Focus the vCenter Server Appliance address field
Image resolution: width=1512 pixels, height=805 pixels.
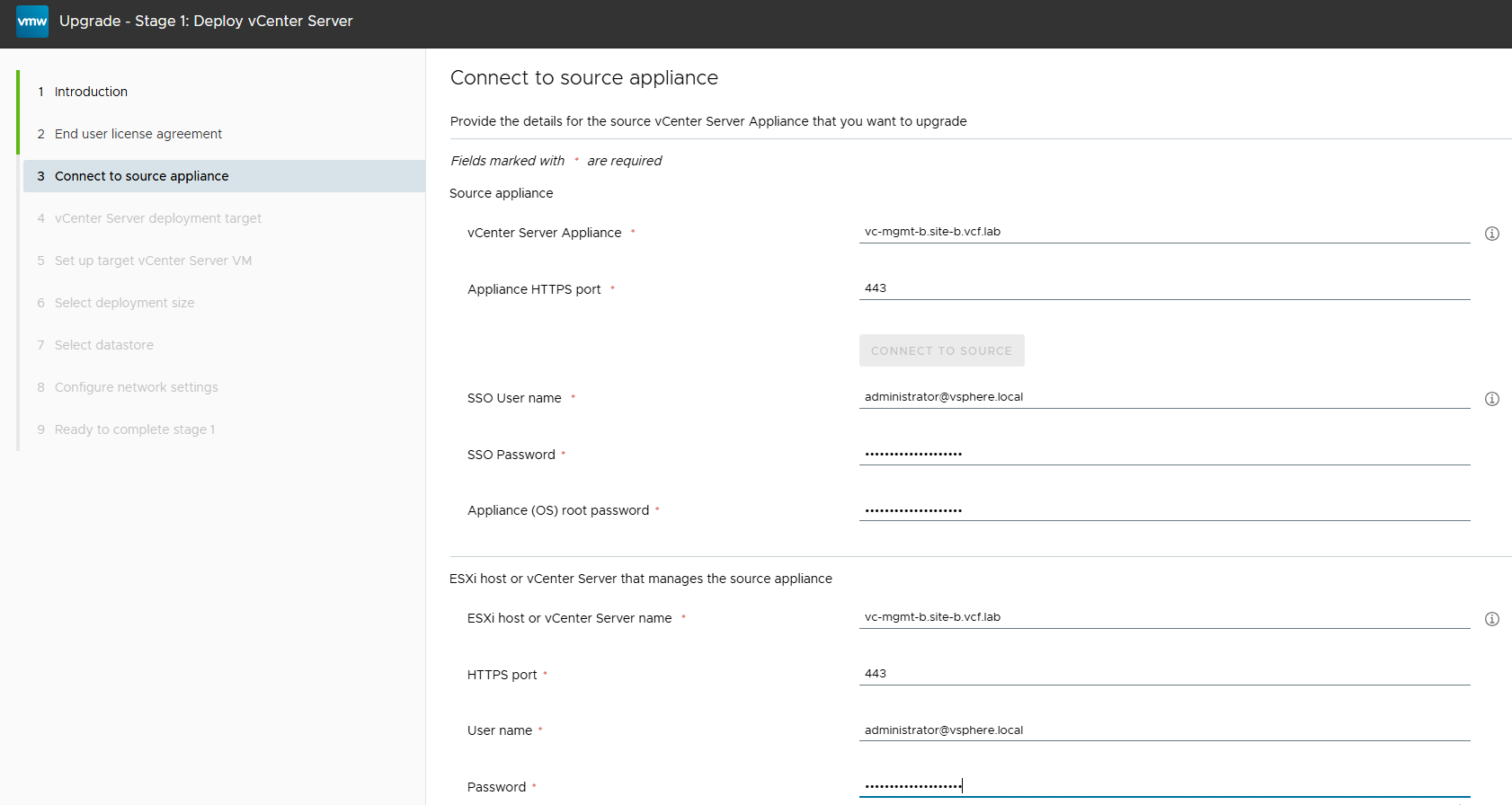[x=1163, y=232]
